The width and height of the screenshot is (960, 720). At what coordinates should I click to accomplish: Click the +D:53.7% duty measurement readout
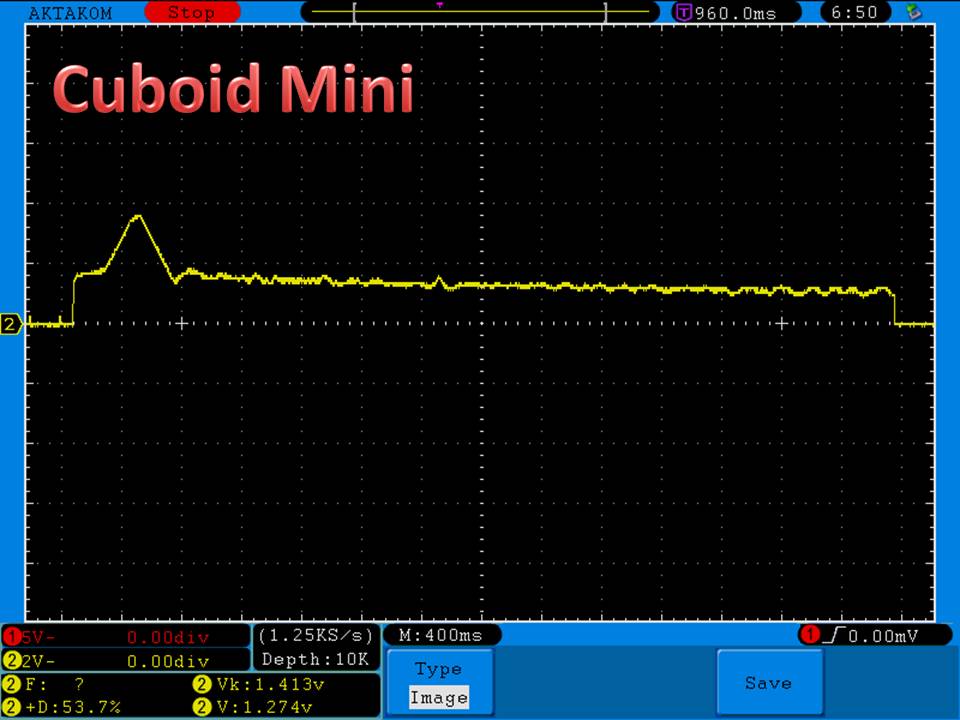(x=70, y=707)
